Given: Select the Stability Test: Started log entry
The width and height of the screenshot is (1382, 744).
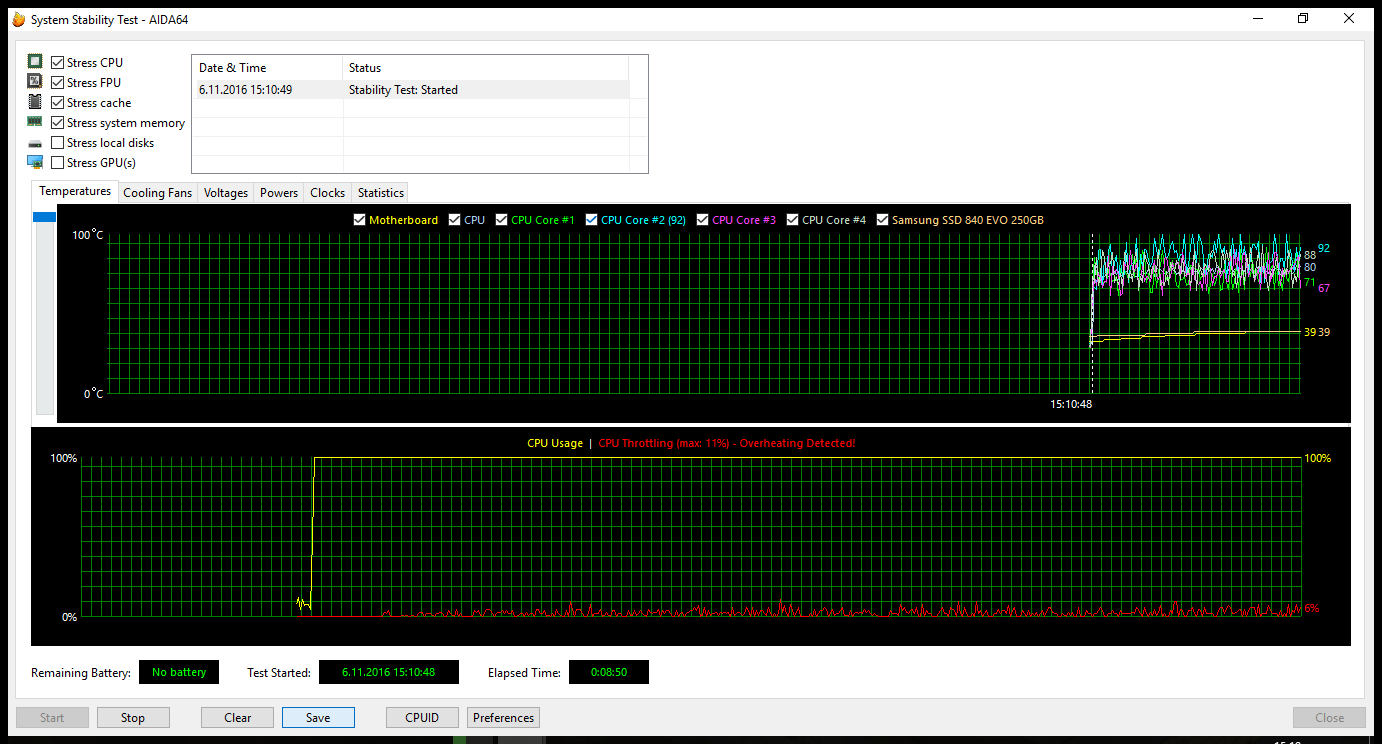Looking at the screenshot, I should (x=403, y=89).
